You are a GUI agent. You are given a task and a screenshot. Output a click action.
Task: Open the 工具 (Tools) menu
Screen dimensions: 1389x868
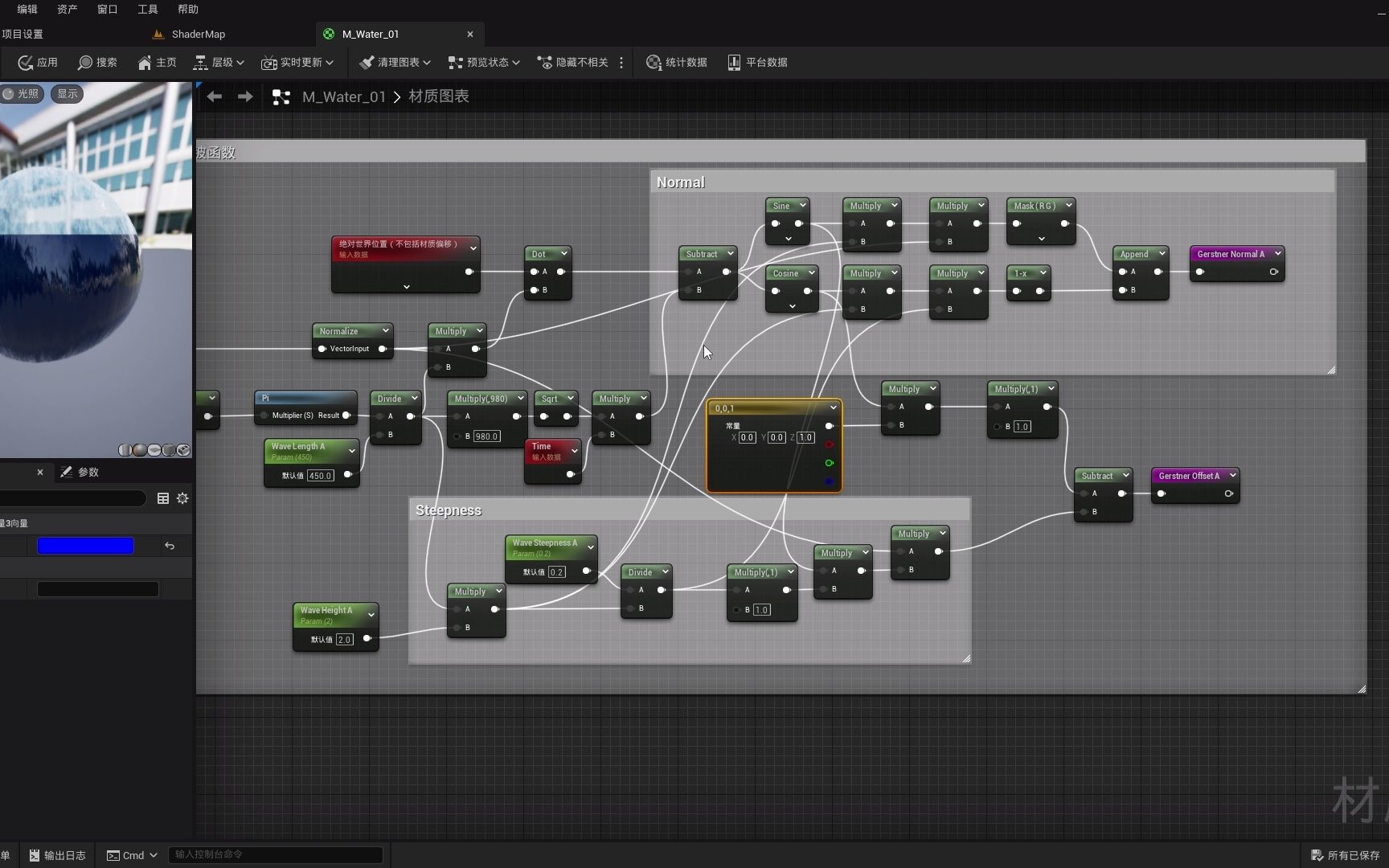[148, 9]
